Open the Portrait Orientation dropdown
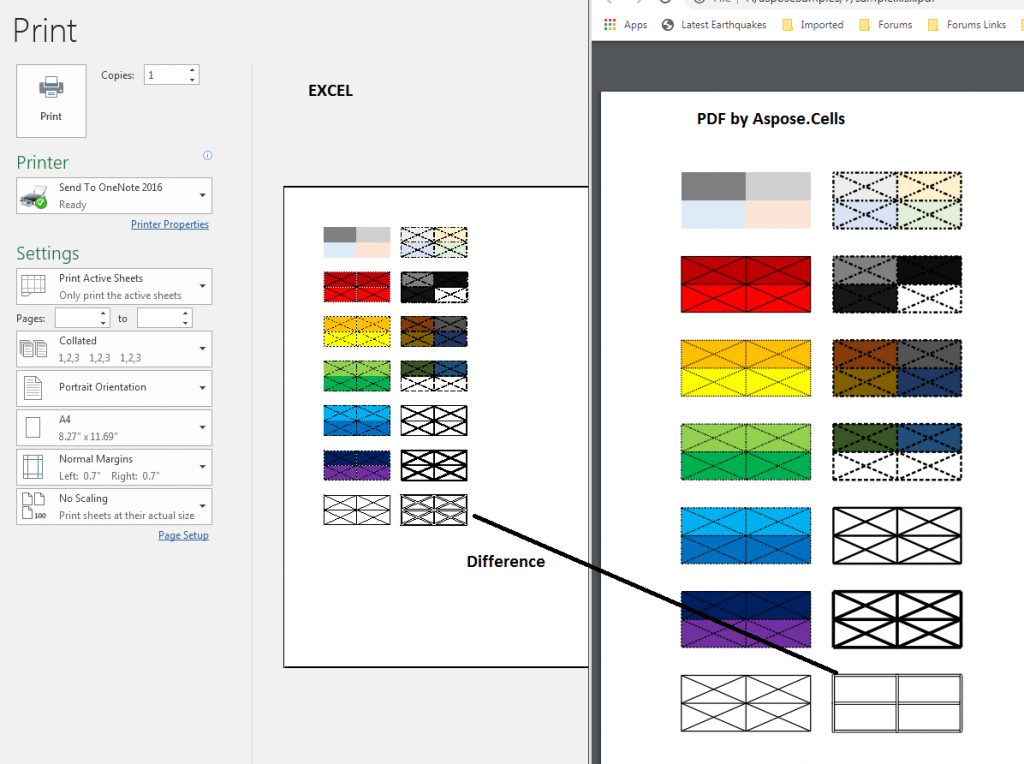This screenshot has height=764, width=1024. (x=114, y=388)
